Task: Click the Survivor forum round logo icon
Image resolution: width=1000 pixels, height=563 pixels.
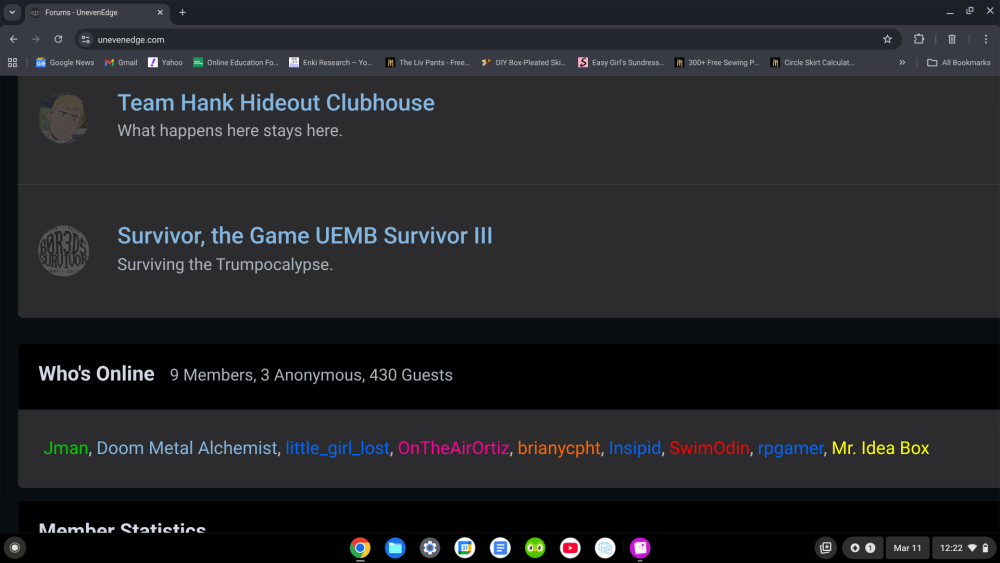Action: pyautogui.click(x=62, y=251)
